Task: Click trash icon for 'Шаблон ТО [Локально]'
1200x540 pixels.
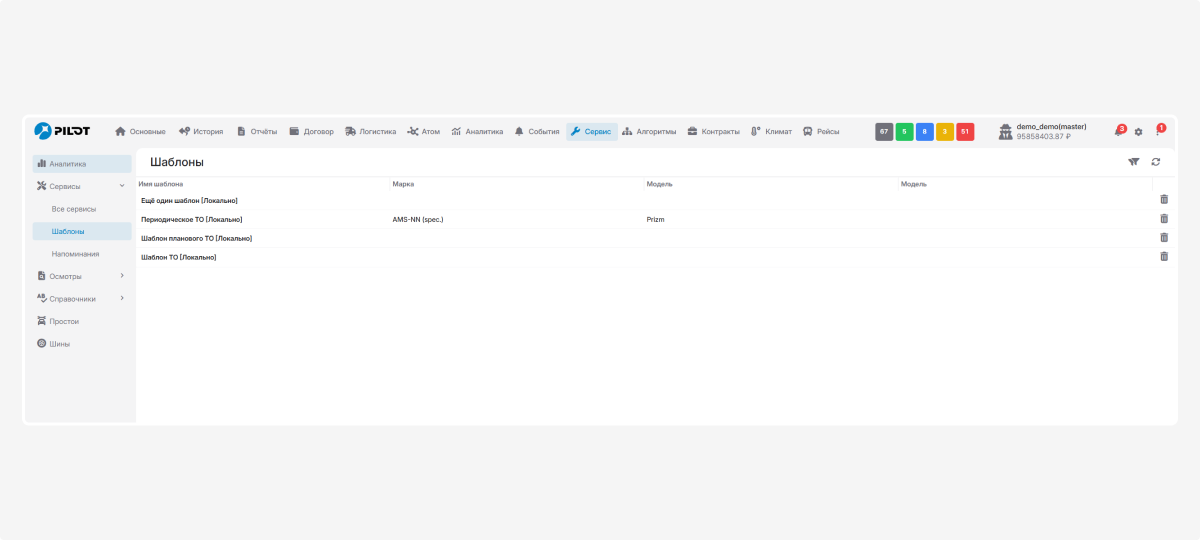Action: coord(1163,257)
